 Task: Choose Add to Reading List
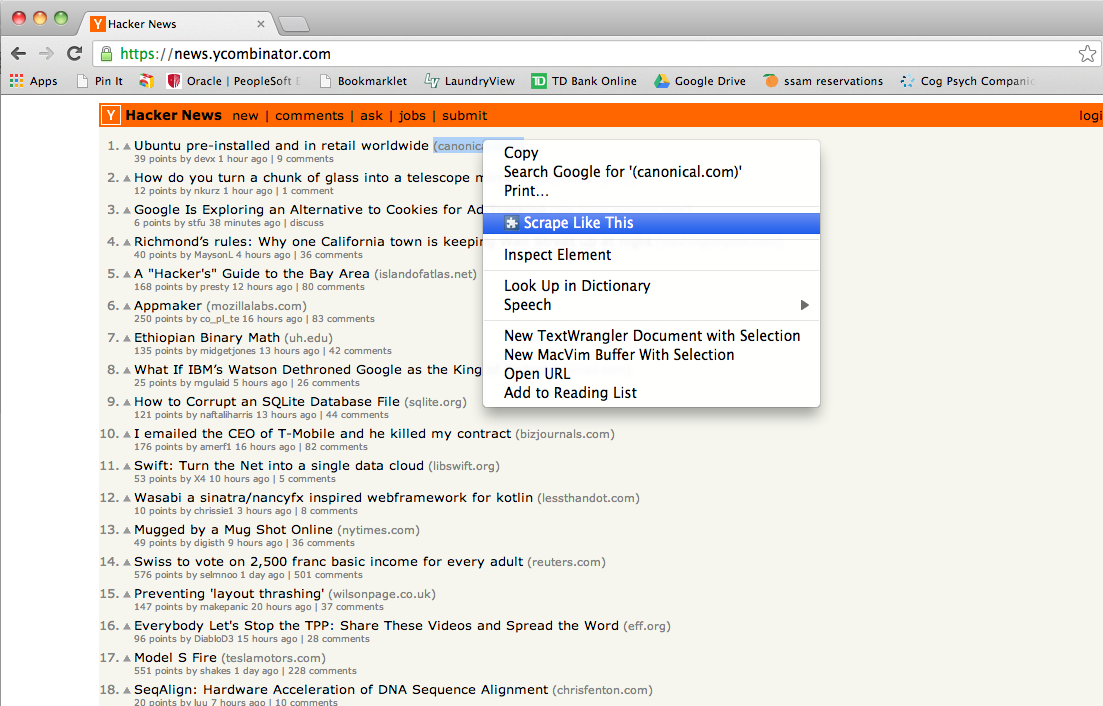570,393
